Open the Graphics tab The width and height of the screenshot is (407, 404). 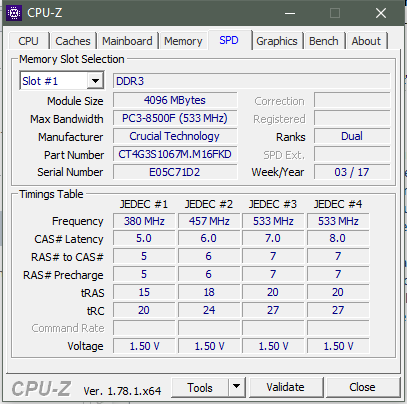point(277,41)
